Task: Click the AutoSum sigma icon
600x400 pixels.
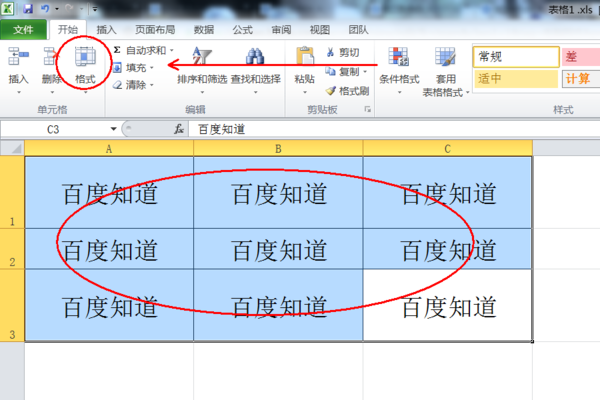Action: click(x=117, y=50)
